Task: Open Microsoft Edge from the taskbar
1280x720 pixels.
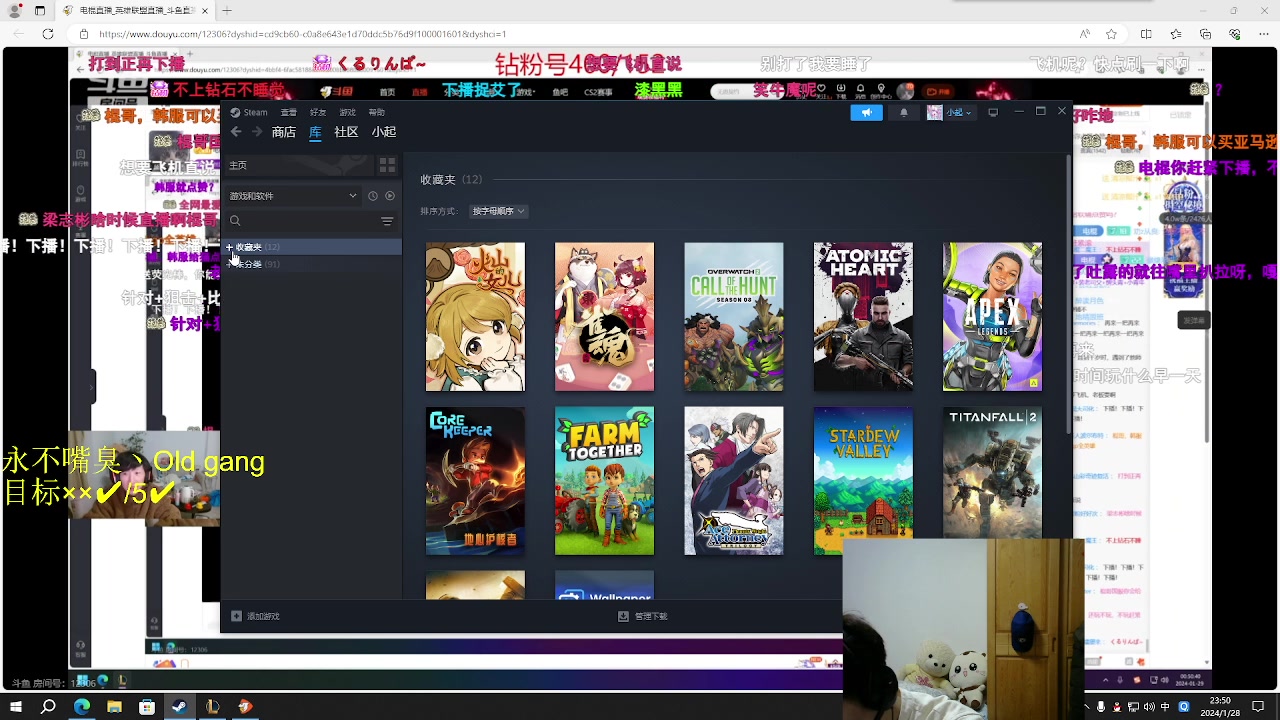Action: point(81,707)
